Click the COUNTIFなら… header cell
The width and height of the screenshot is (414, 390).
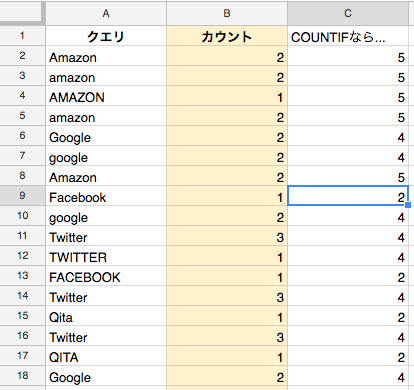point(348,36)
